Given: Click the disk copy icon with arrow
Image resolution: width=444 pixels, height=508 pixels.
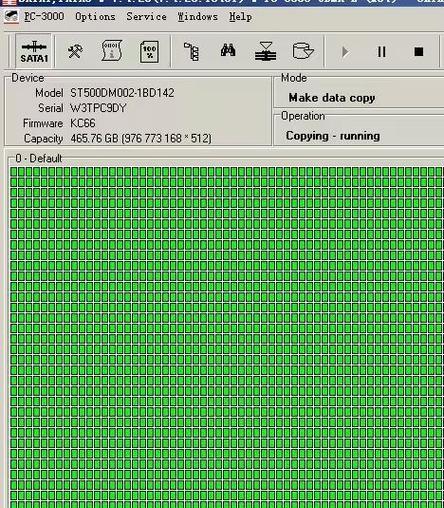Looking at the screenshot, I should click(303, 51).
